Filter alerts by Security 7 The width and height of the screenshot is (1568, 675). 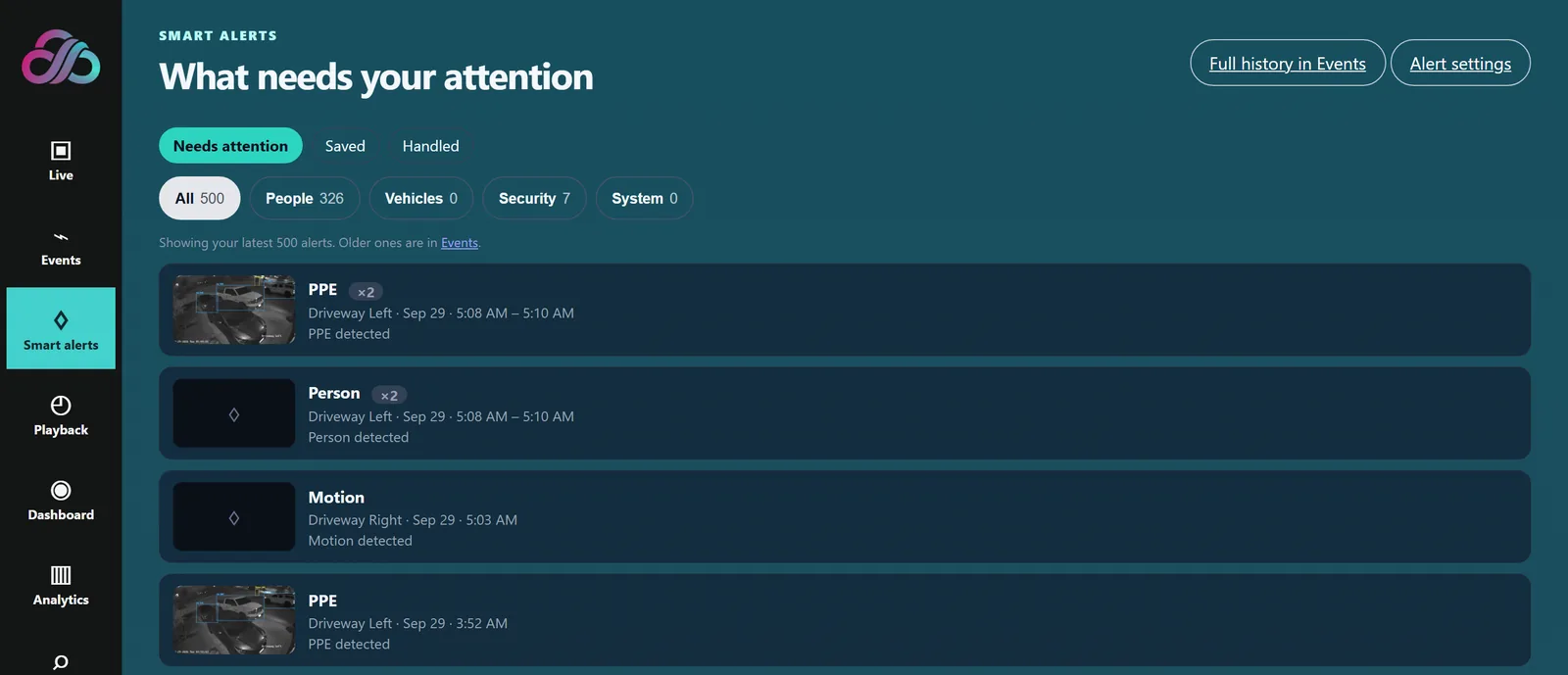[534, 198]
